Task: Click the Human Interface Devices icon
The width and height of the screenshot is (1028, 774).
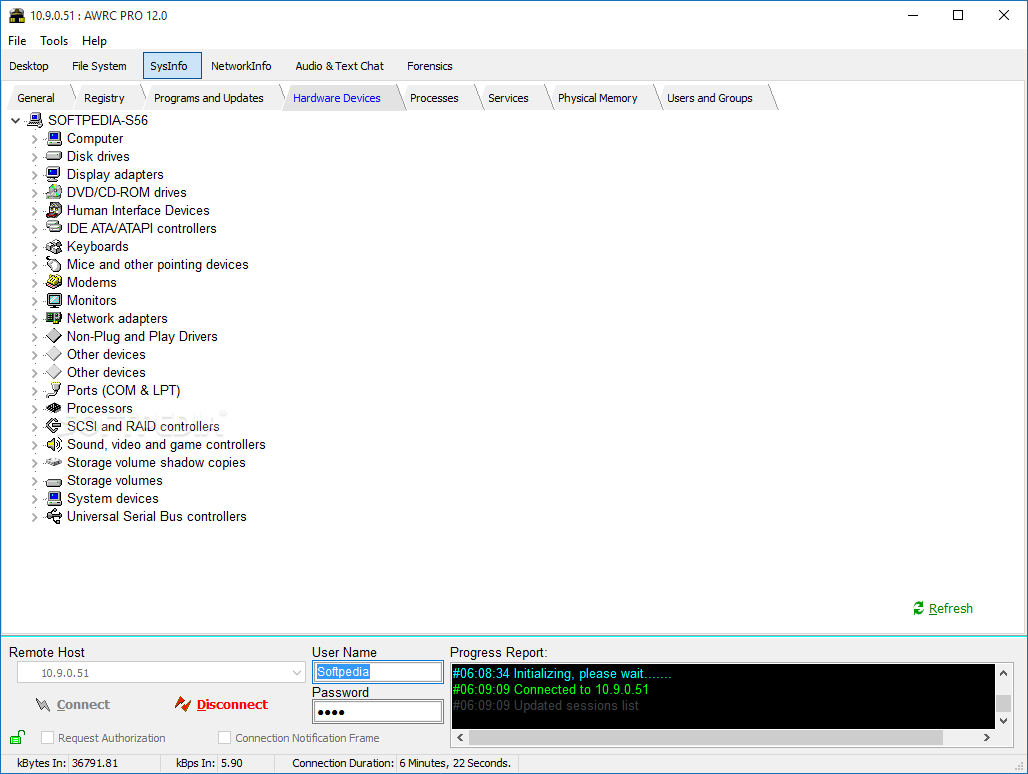Action: pos(54,210)
